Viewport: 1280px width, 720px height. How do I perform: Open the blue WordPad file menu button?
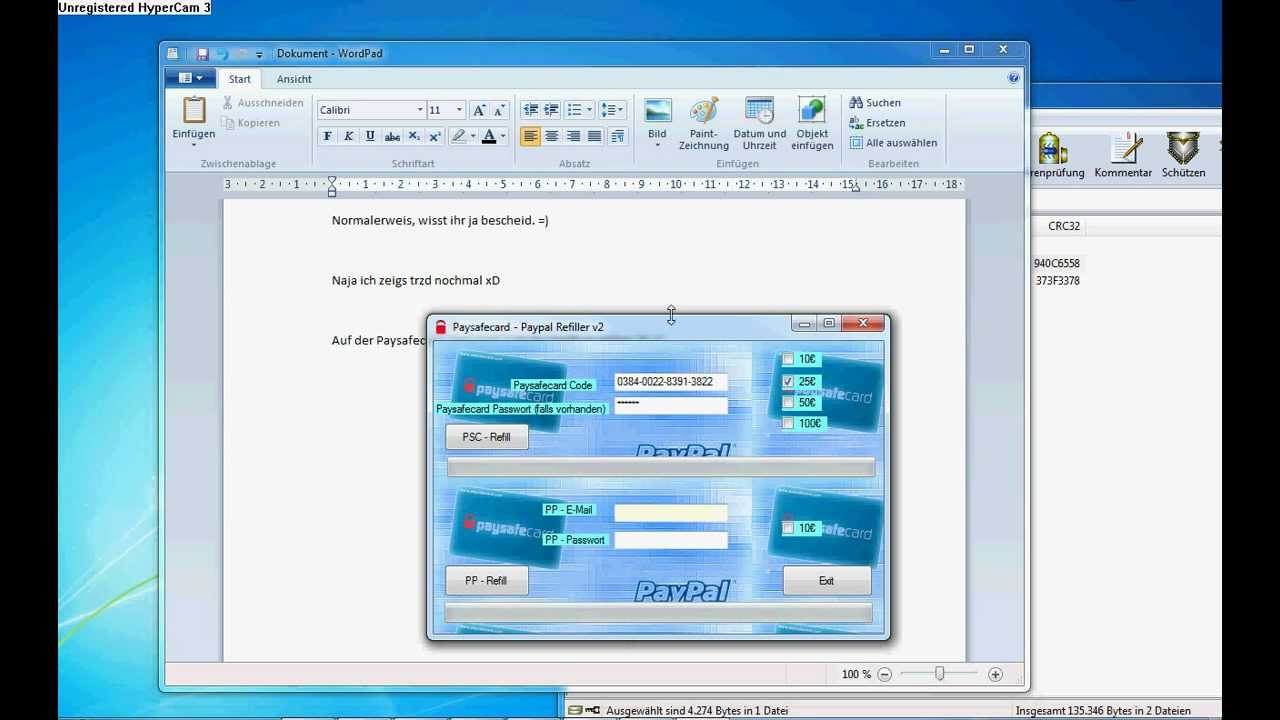pos(190,78)
